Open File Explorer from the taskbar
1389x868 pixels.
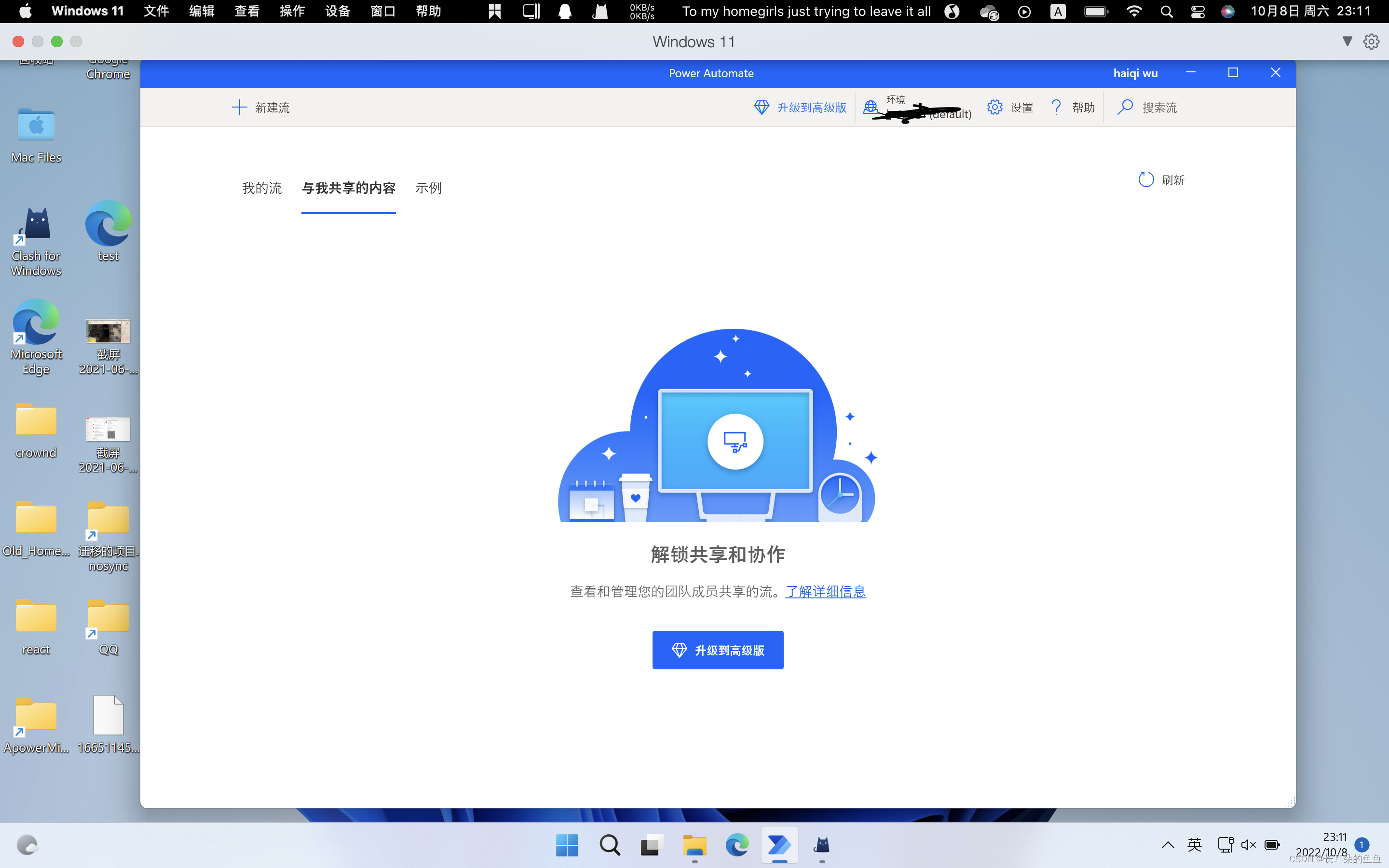point(694,845)
